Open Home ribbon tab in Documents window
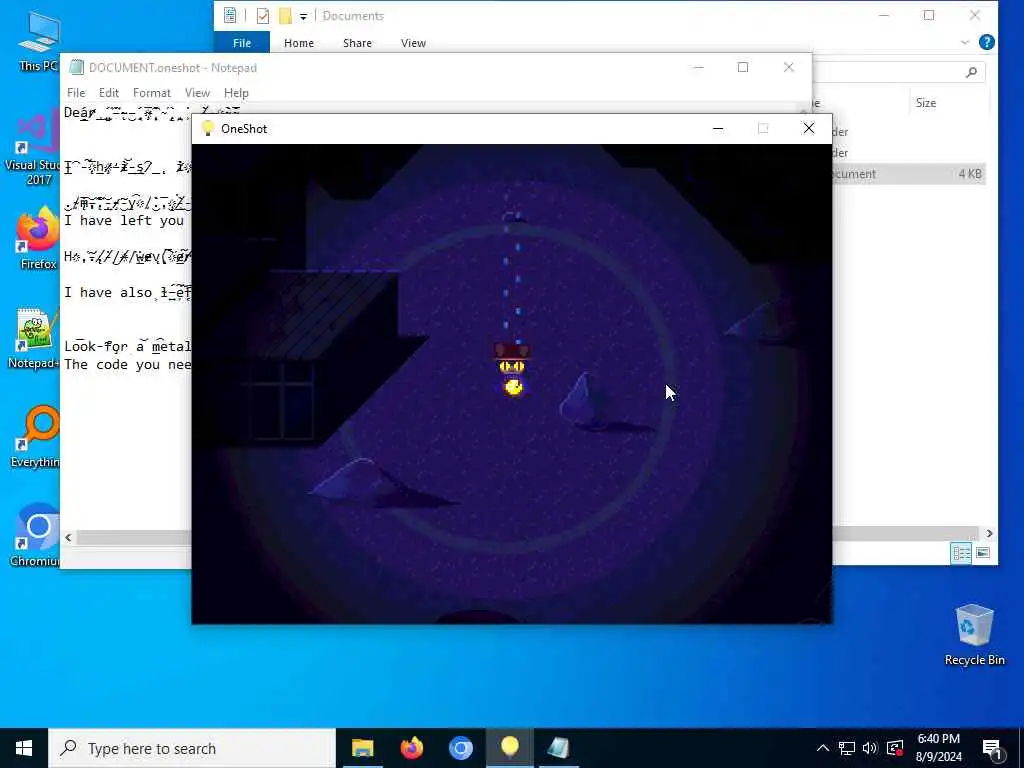The height and width of the screenshot is (768, 1024). click(299, 43)
